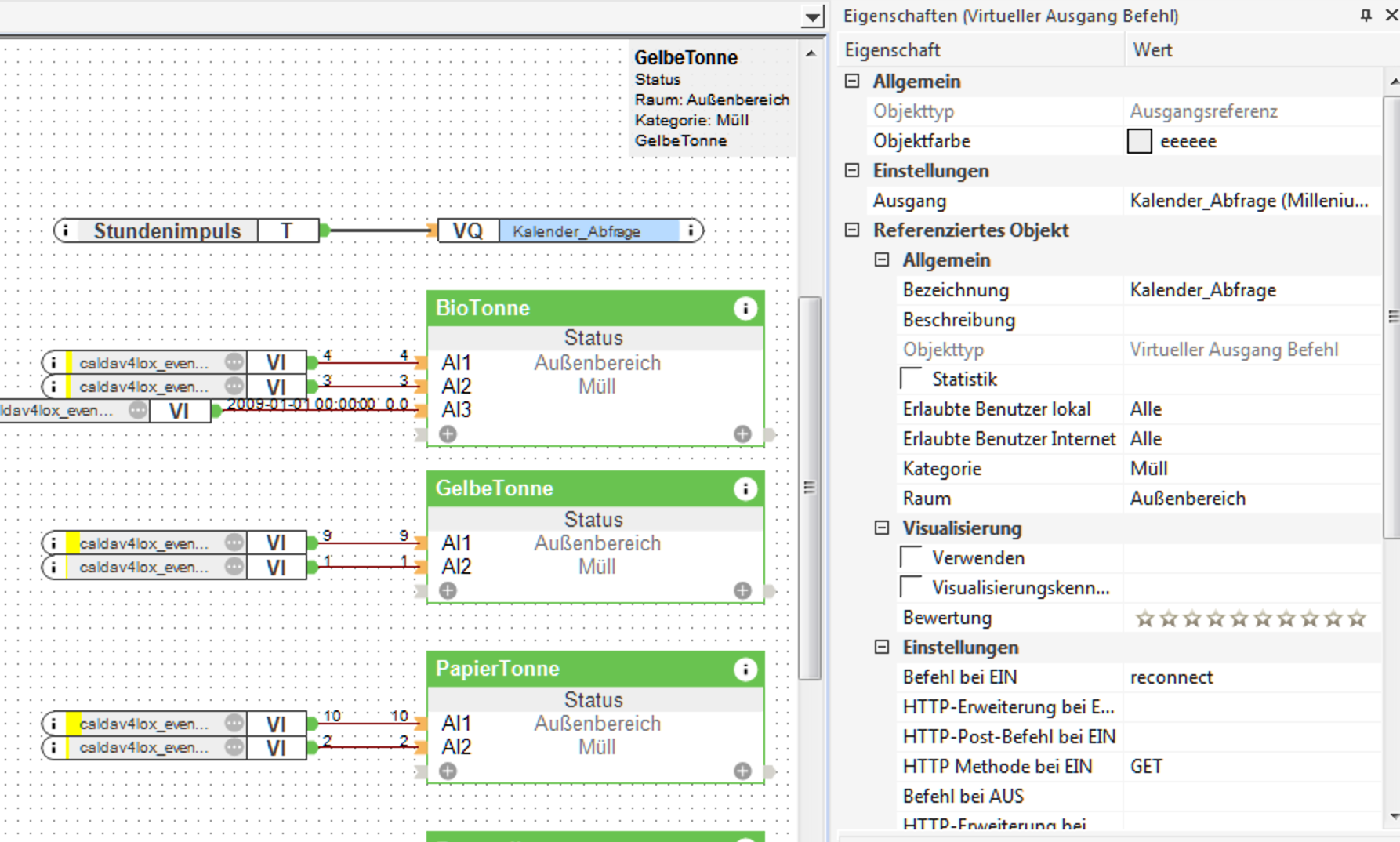
Task: Click the Eigenschaft column header
Action: pyautogui.click(x=980, y=50)
